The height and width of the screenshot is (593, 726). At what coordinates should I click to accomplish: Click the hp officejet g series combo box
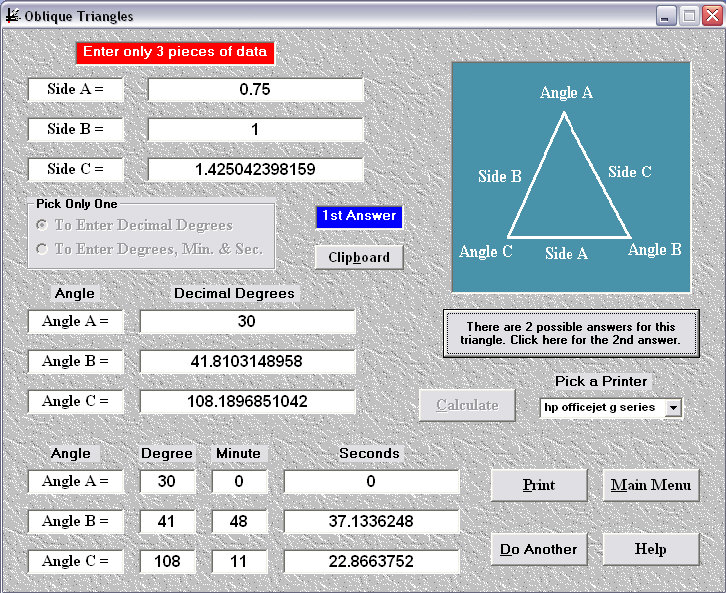tap(611, 408)
